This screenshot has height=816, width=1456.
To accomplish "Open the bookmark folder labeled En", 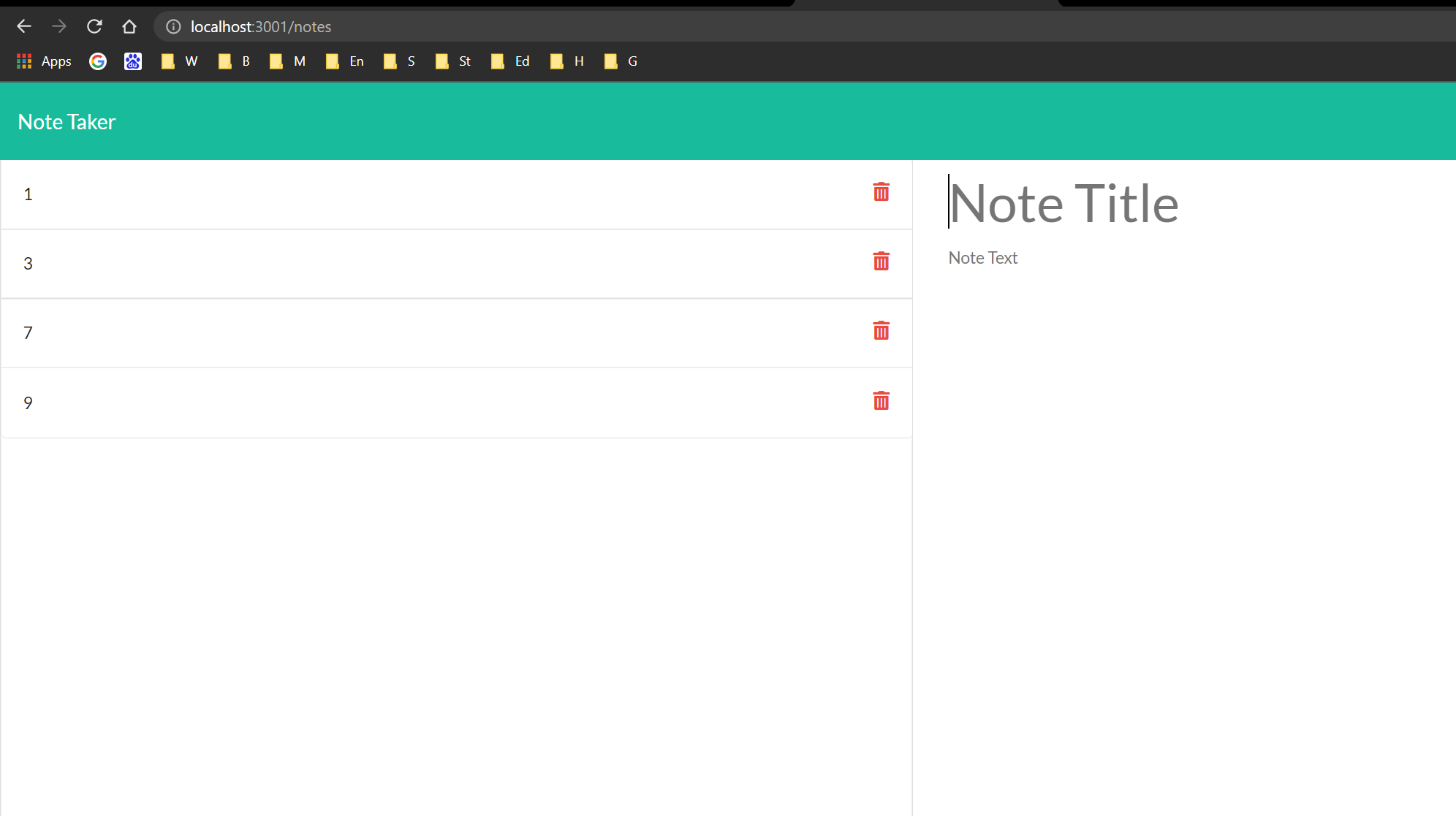I will 344,61.
